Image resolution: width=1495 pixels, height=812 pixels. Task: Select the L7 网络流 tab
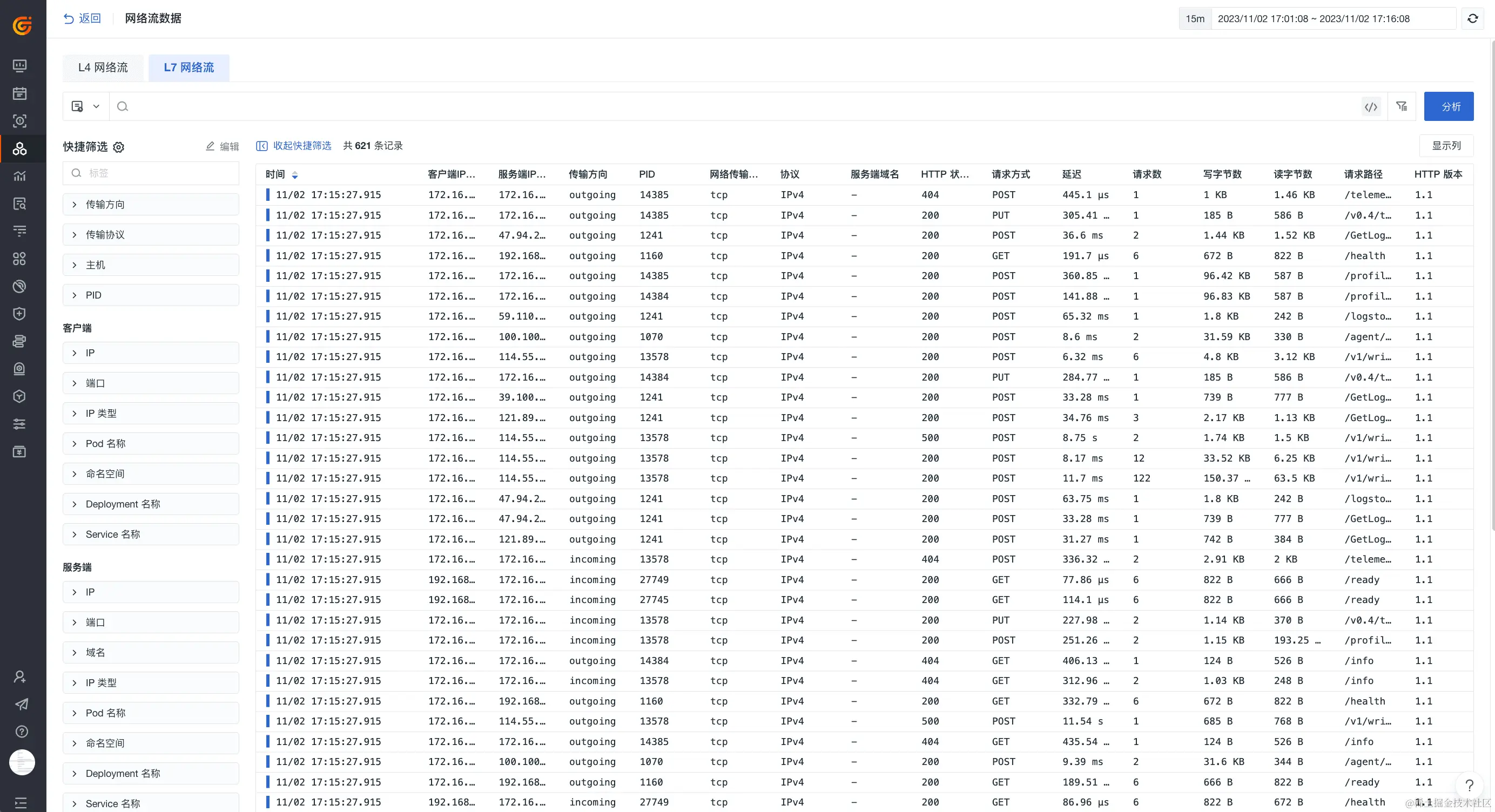point(188,67)
